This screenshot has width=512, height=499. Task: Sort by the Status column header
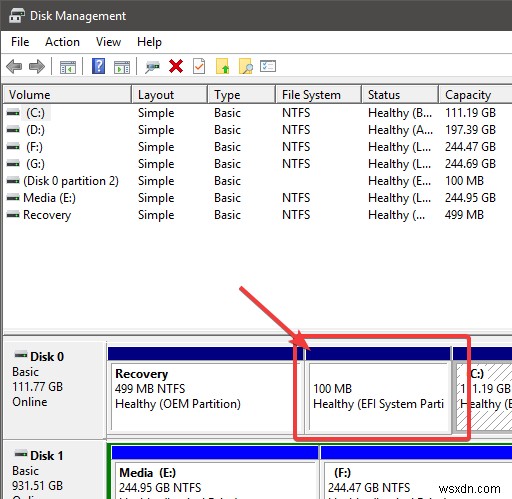click(400, 95)
